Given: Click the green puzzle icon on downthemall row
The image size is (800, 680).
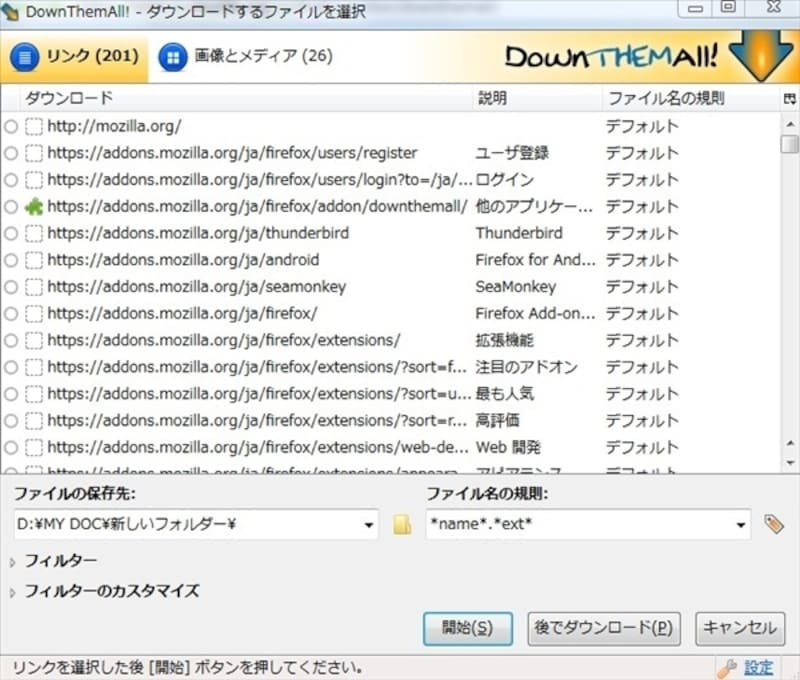Looking at the screenshot, I should [x=34, y=207].
